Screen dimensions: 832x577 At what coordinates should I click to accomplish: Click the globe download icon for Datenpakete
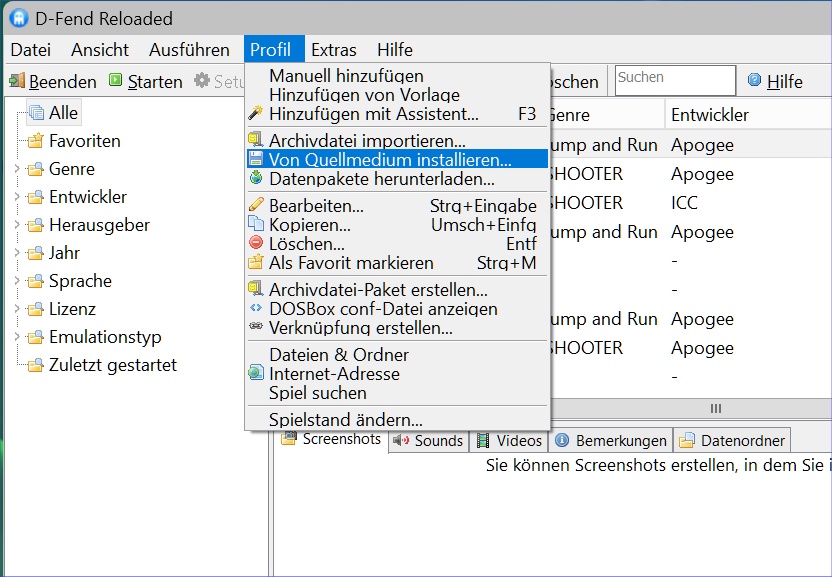(256, 178)
